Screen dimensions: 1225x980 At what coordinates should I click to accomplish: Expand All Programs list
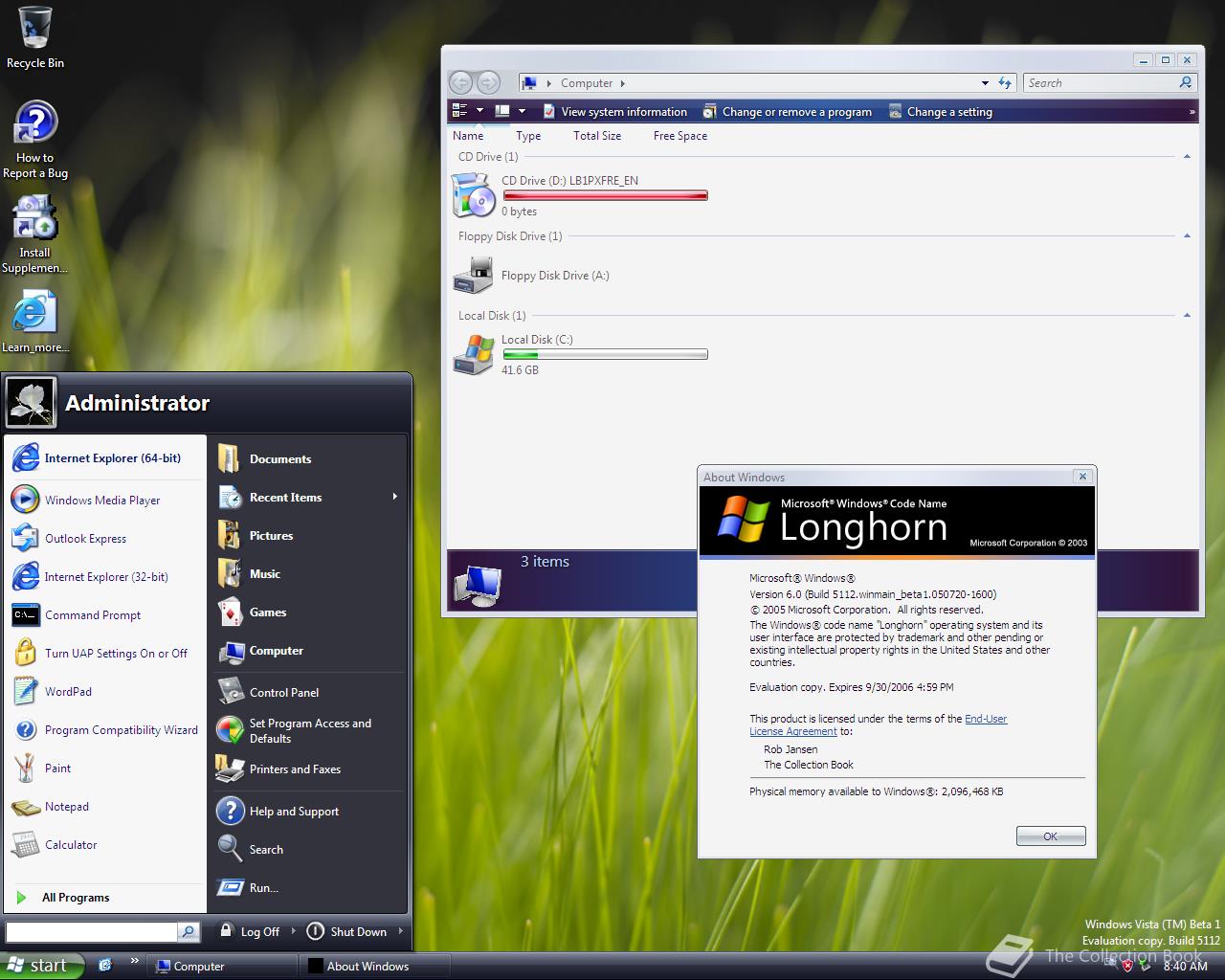click(104, 897)
